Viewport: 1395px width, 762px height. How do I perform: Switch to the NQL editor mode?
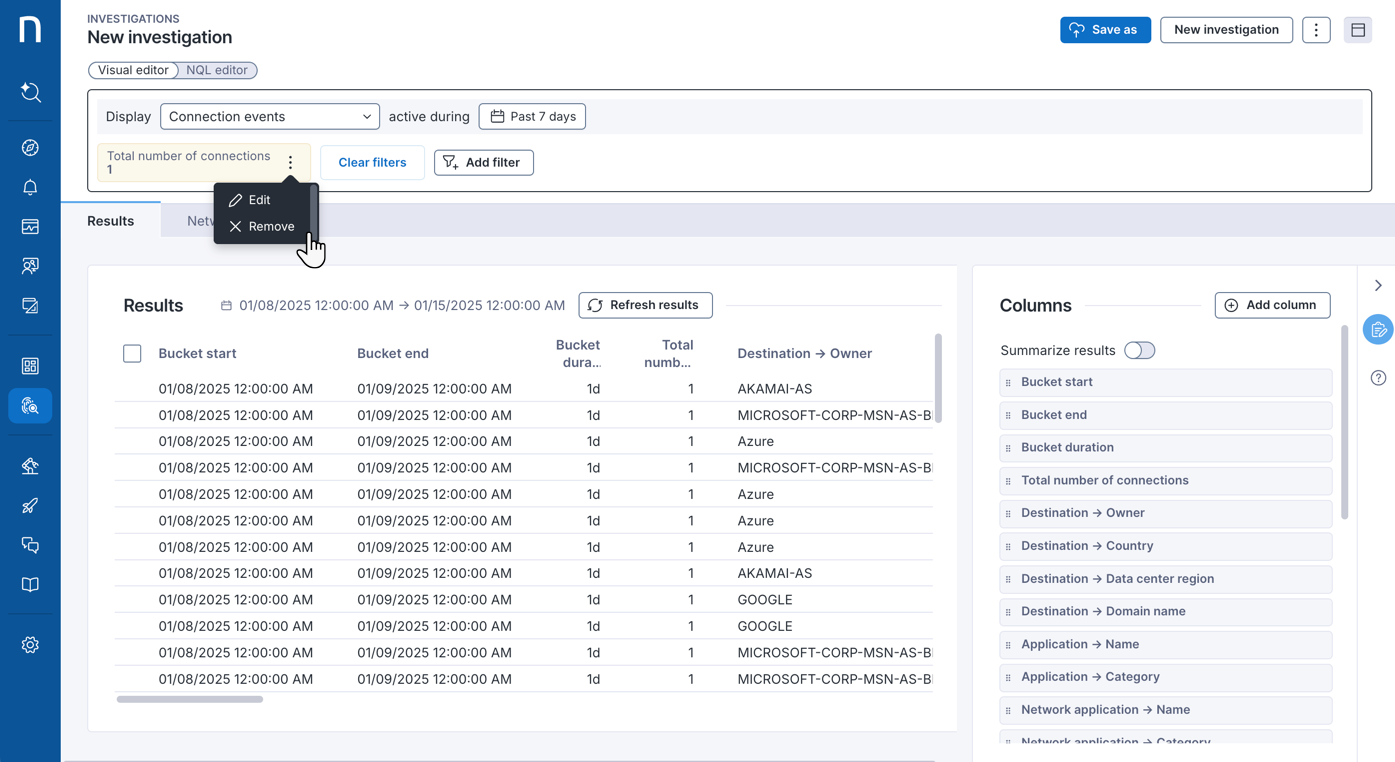pyautogui.click(x=217, y=70)
